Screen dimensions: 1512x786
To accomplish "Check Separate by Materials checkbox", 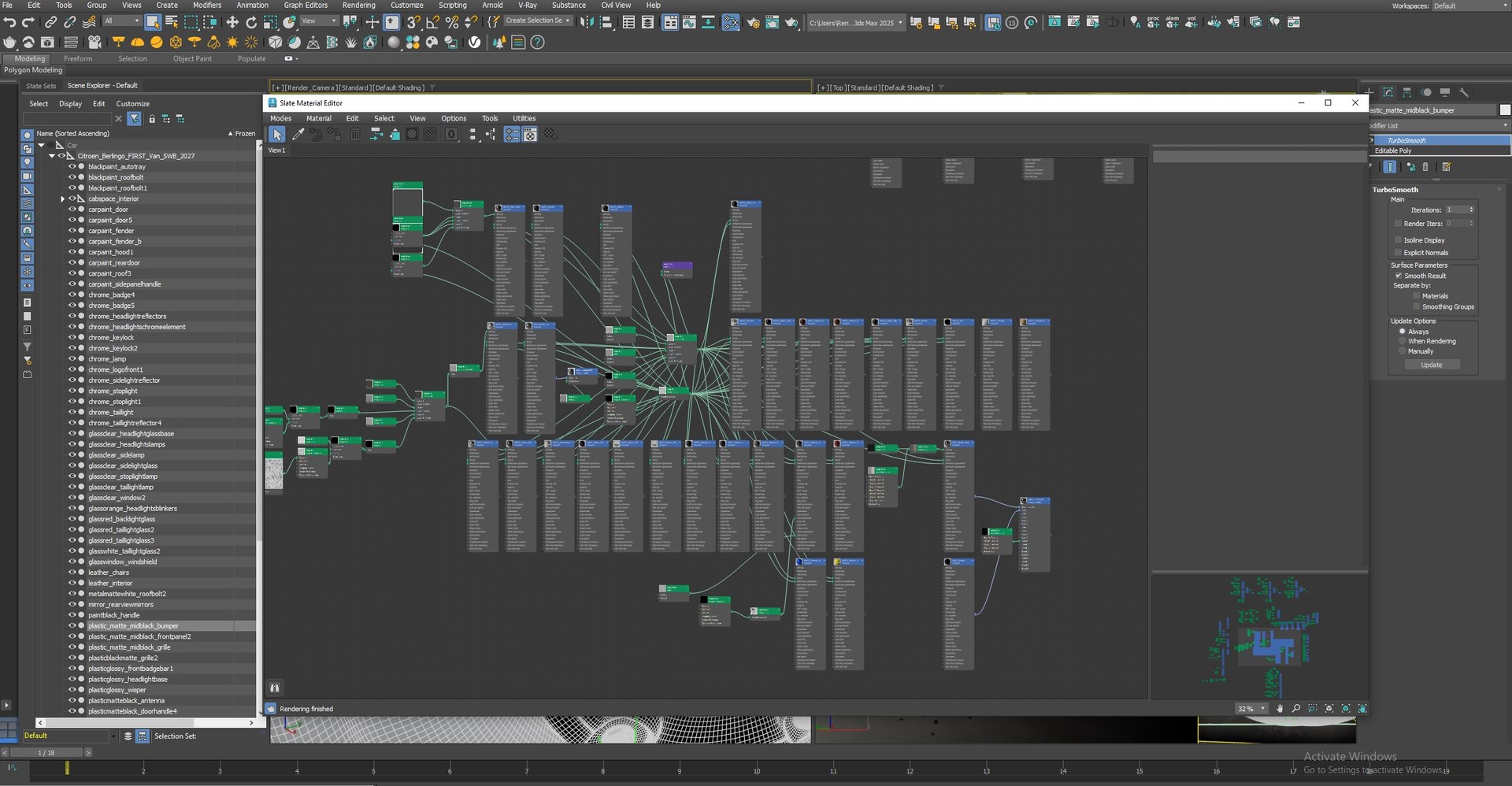I will click(1417, 296).
